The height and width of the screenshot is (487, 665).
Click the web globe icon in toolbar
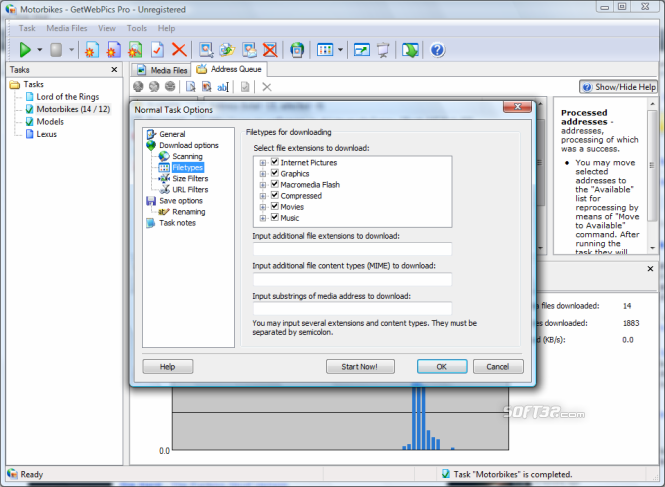pyautogui.click(x=297, y=50)
